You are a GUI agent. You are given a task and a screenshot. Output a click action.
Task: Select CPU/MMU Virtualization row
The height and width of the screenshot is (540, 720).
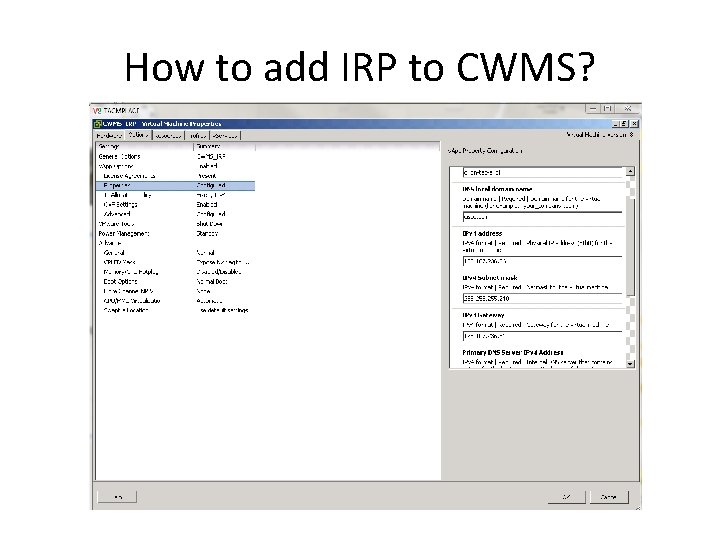coord(175,301)
